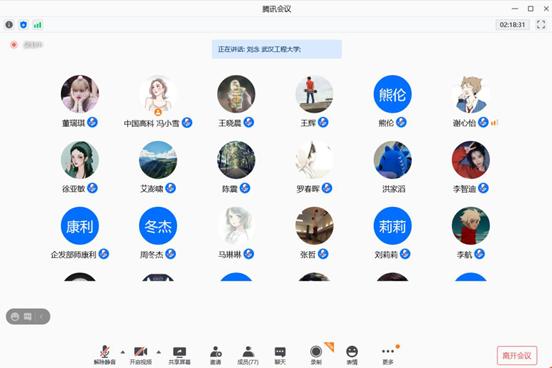Click muted mic icon beside 熊伦
Image resolution: width=552 pixels, height=368 pixels.
click(401, 122)
